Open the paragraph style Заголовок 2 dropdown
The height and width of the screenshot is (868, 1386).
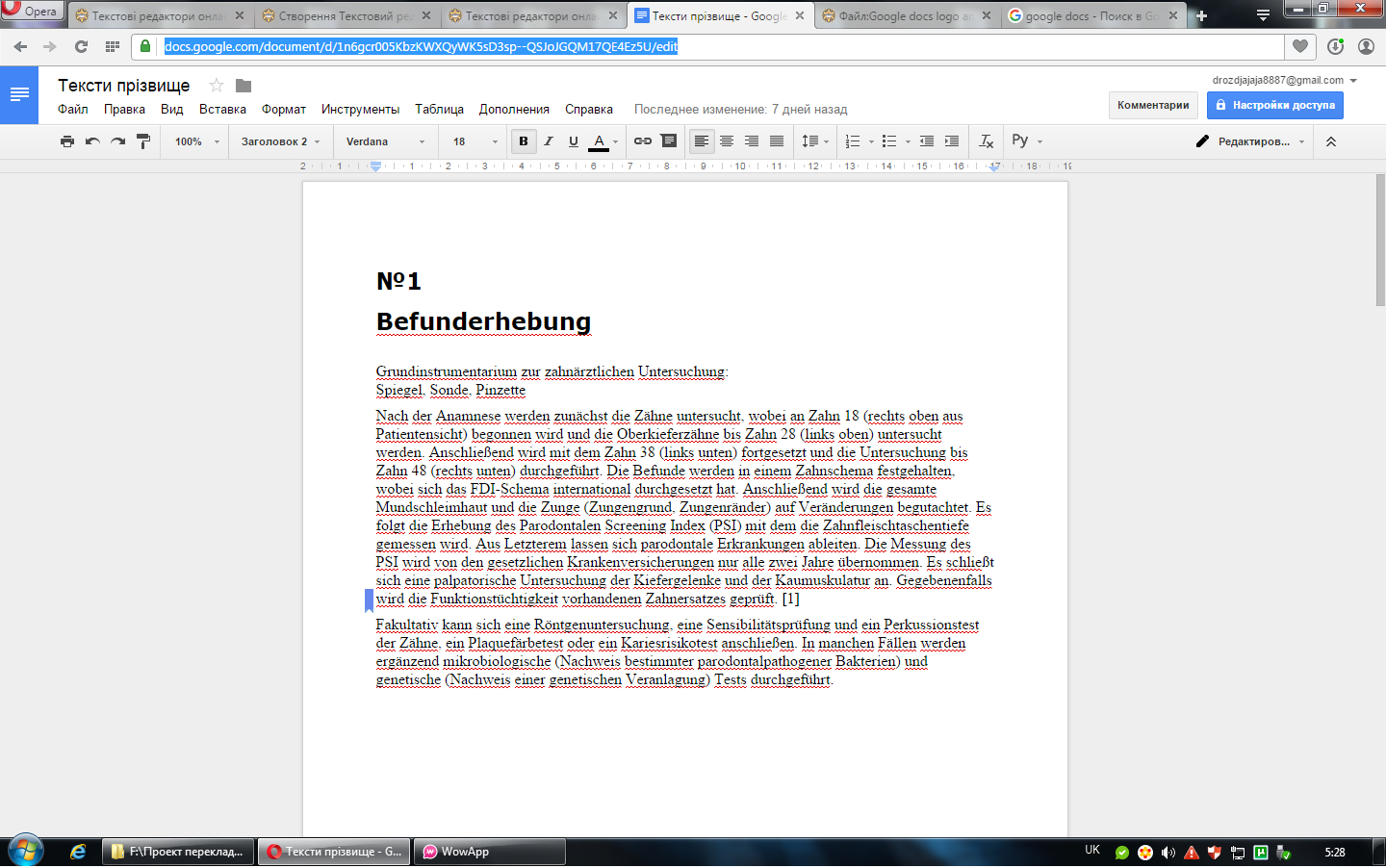pyautogui.click(x=280, y=141)
